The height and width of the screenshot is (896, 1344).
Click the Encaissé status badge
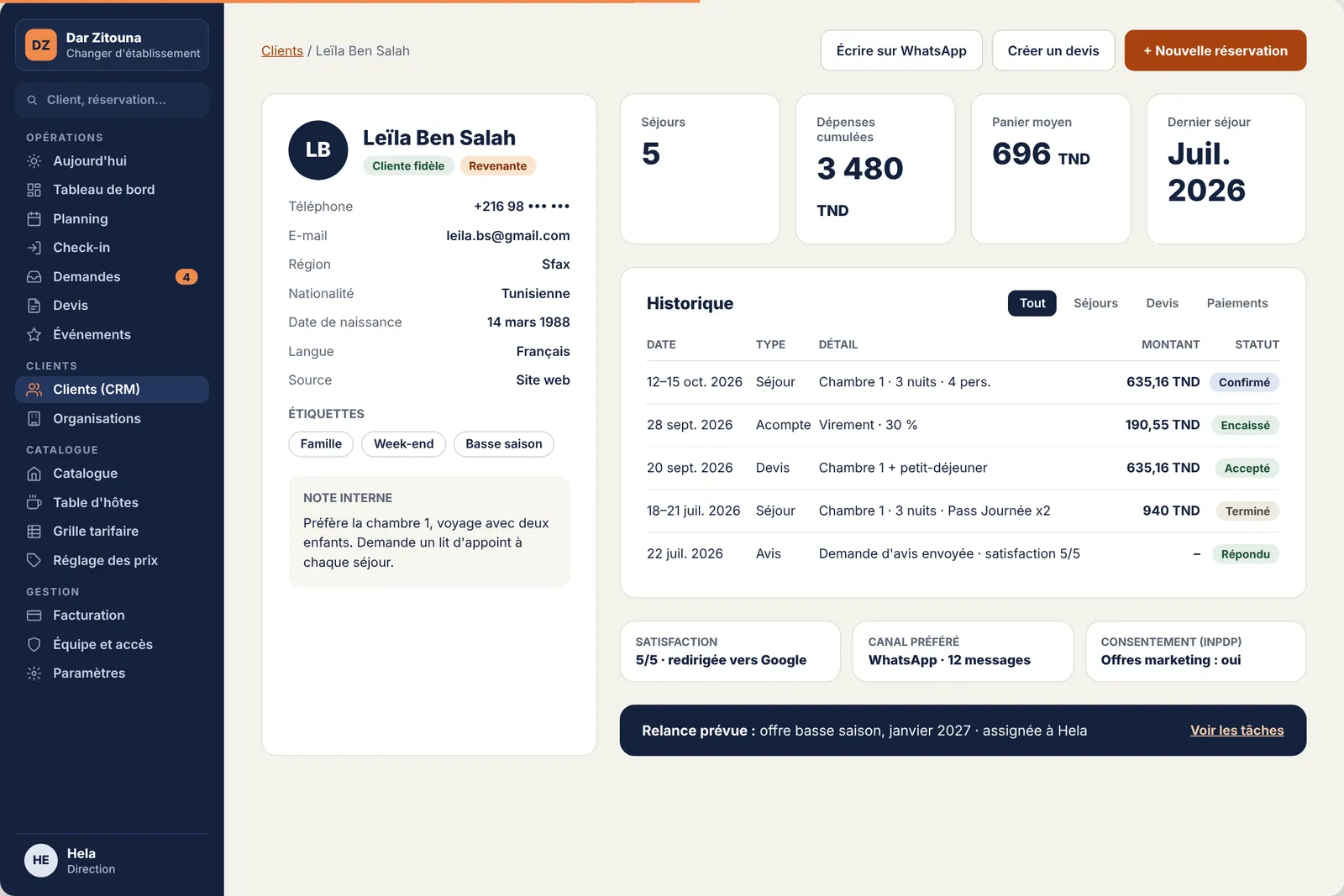(x=1245, y=426)
